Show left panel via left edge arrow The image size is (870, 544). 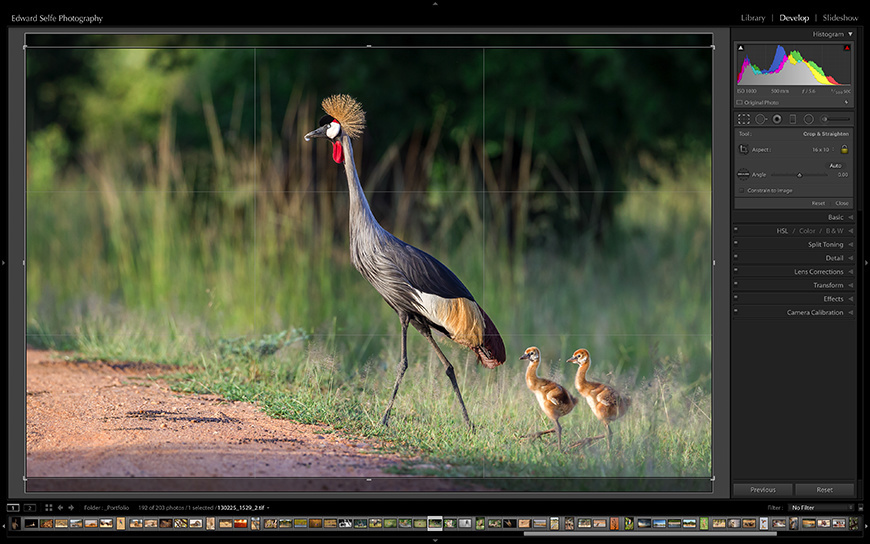click(x=3, y=263)
